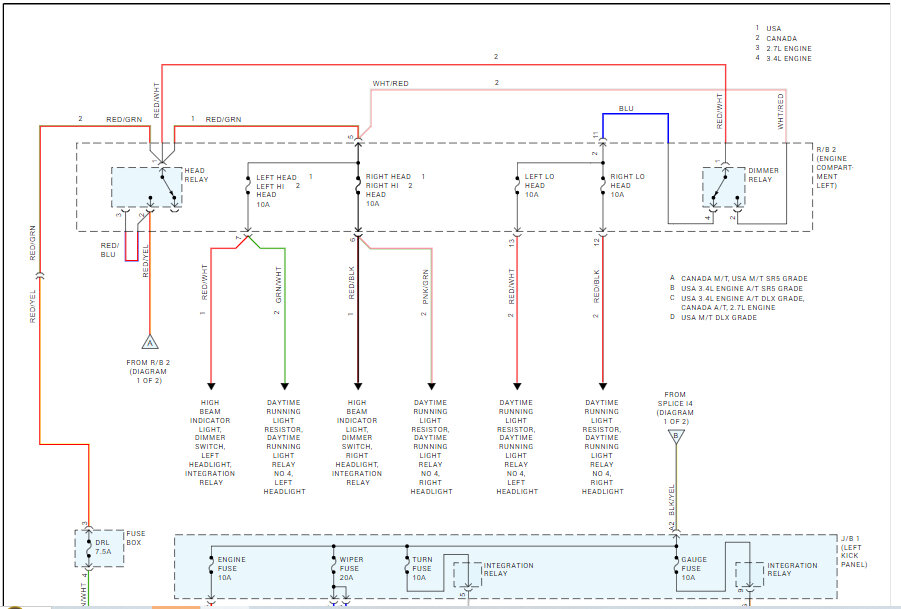The width and height of the screenshot is (901, 609).
Task: Click the PNK/GRN wire label
Action: pyautogui.click(x=425, y=286)
